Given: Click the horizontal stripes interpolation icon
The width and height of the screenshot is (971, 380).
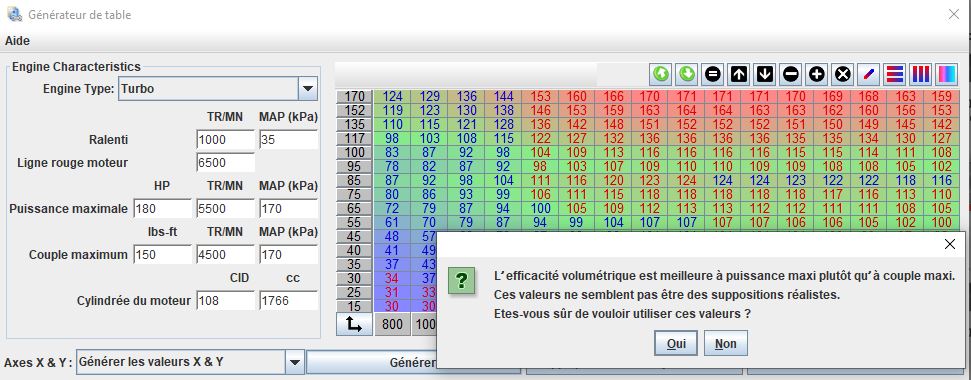Looking at the screenshot, I should pyautogui.click(x=895, y=74).
